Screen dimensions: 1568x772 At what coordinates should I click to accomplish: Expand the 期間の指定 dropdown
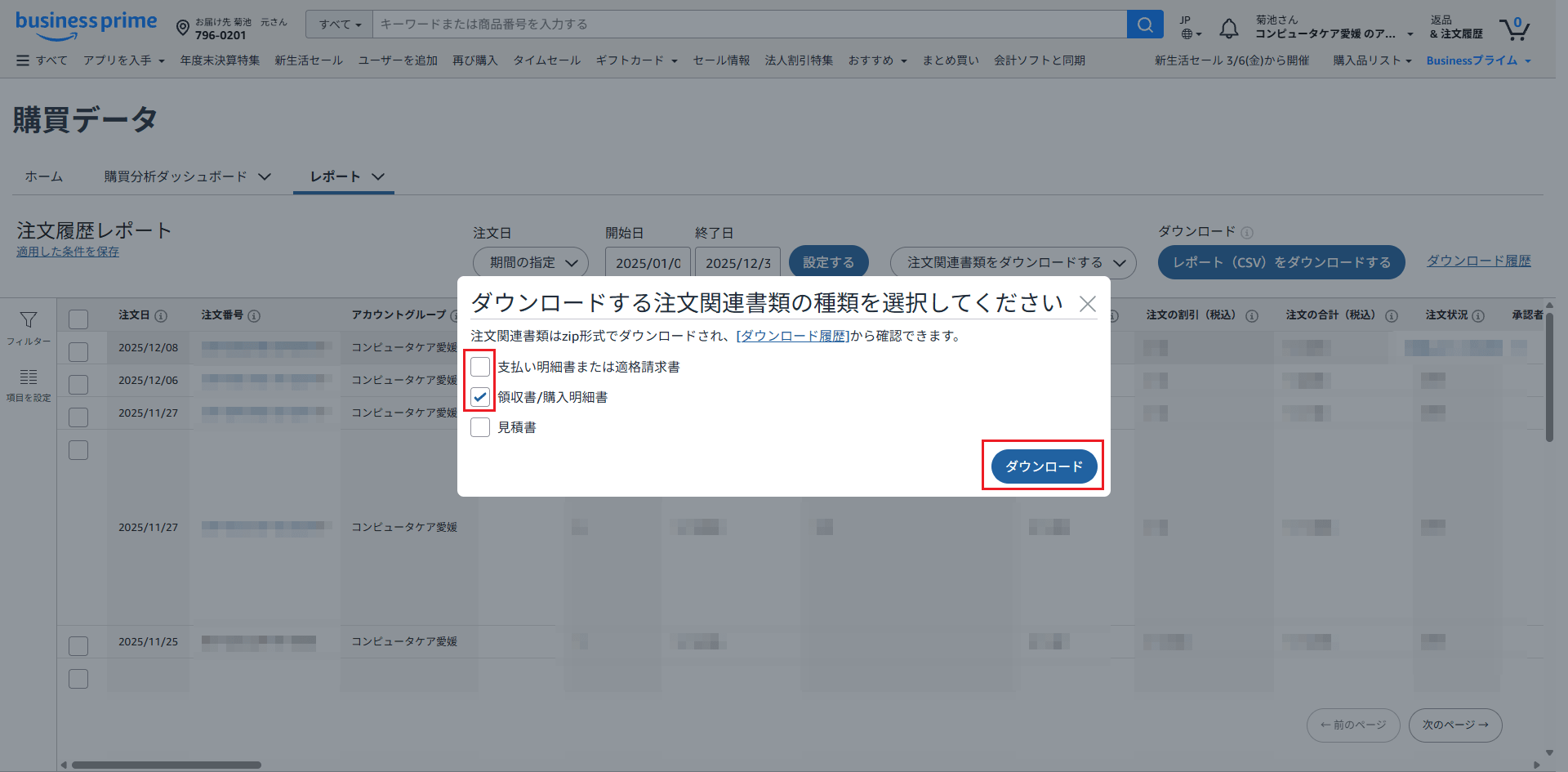click(531, 262)
